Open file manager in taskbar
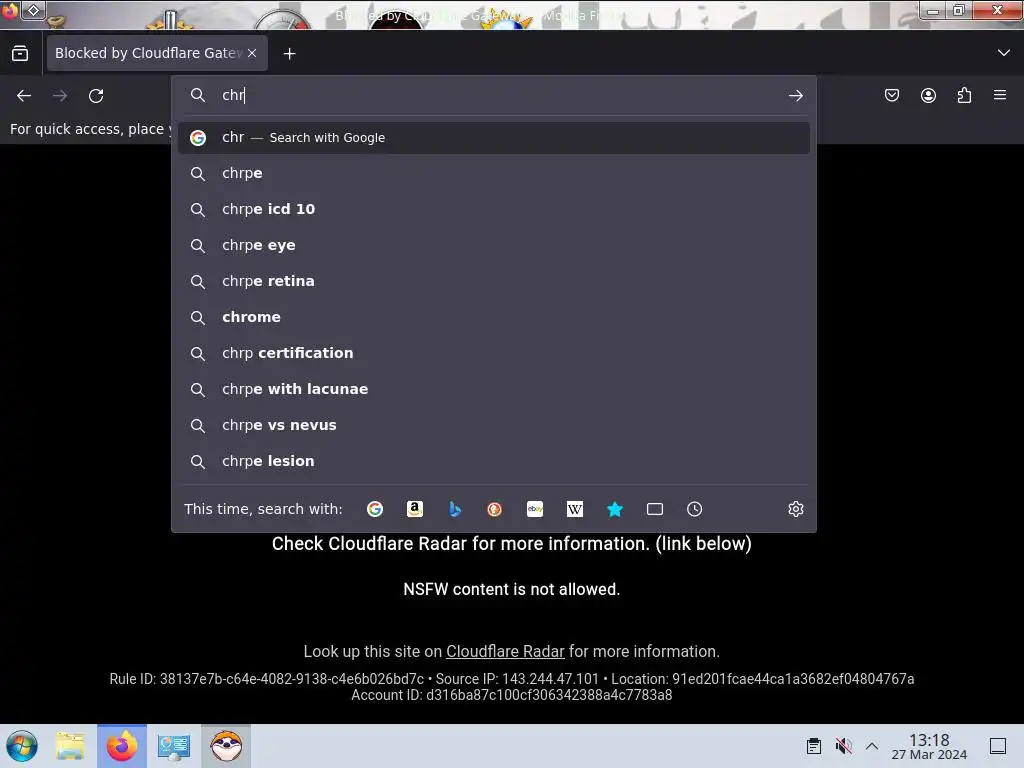Screen dimensions: 1024x768 pos(70,746)
